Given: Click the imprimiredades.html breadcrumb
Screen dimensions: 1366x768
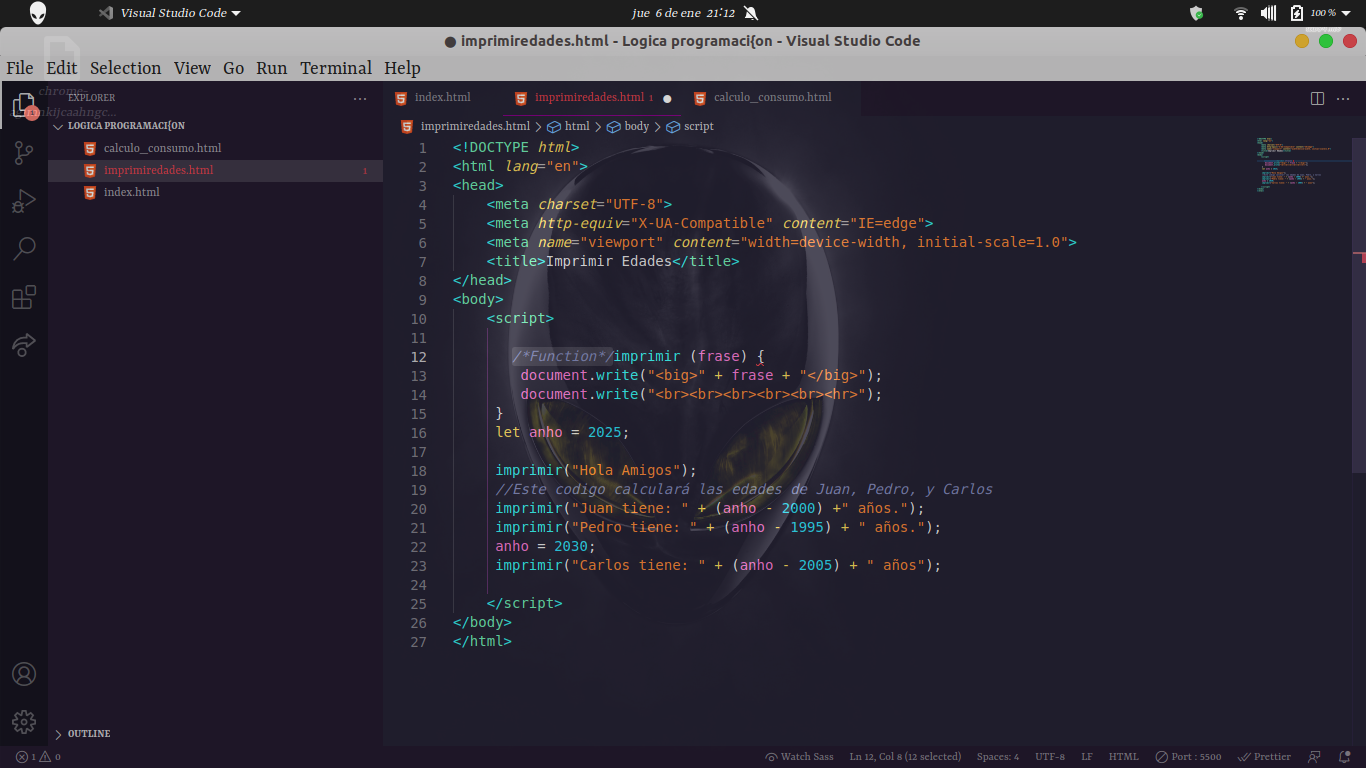Looking at the screenshot, I should pyautogui.click(x=475, y=127).
